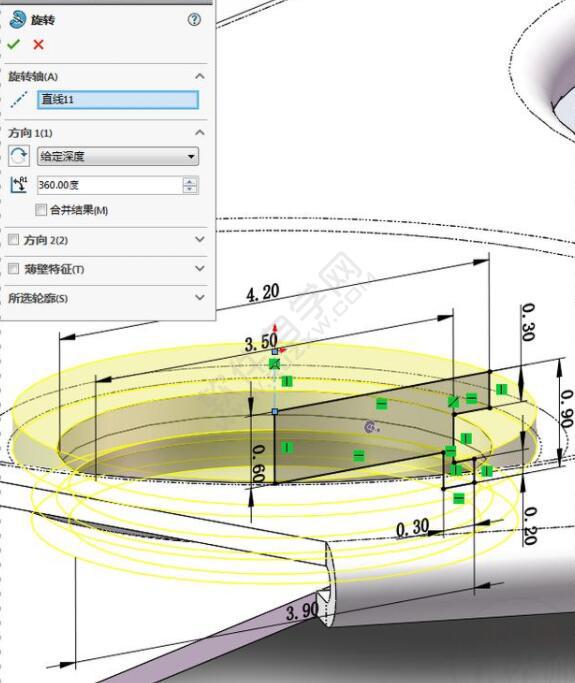Select the vertical 0.30 dimension at right
575x683 pixels.
point(528,322)
